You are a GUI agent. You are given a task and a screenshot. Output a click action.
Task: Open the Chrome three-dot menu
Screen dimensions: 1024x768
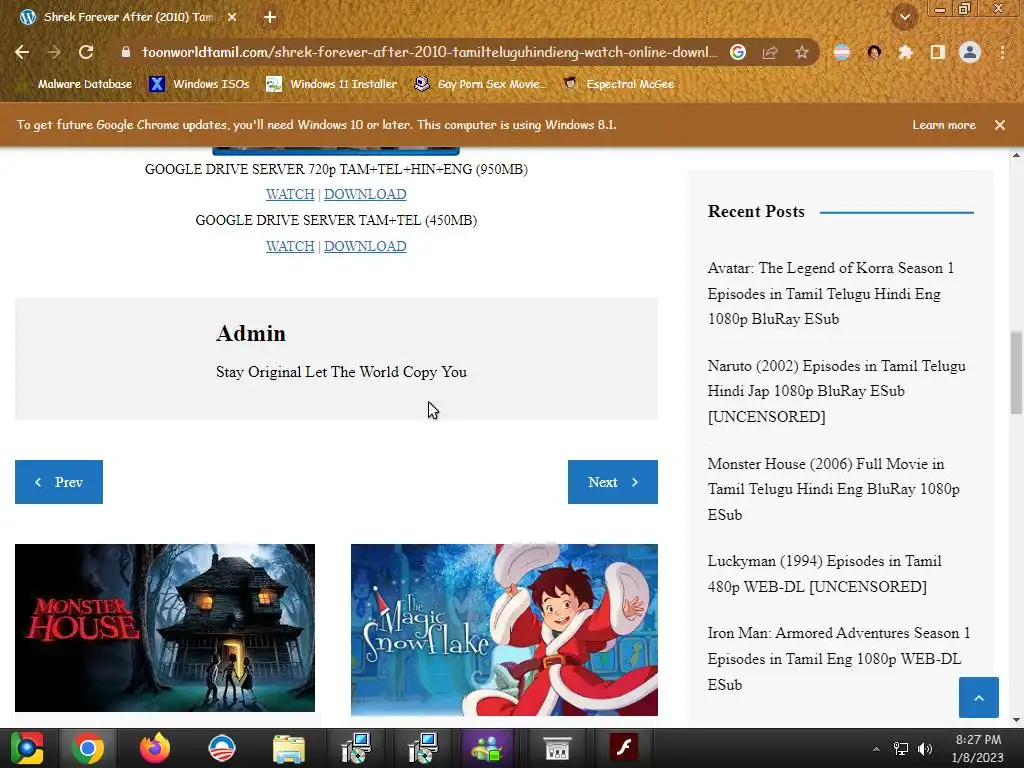[1002, 52]
